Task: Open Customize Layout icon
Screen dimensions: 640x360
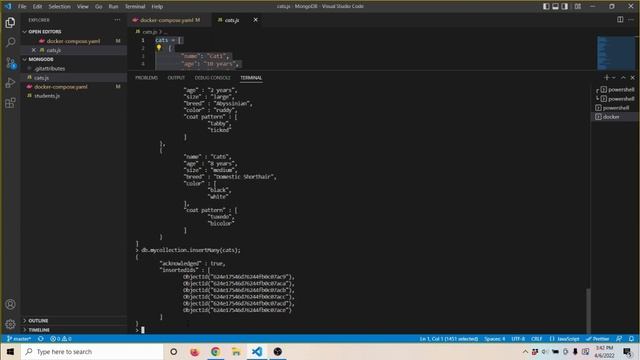Action: click(578, 7)
